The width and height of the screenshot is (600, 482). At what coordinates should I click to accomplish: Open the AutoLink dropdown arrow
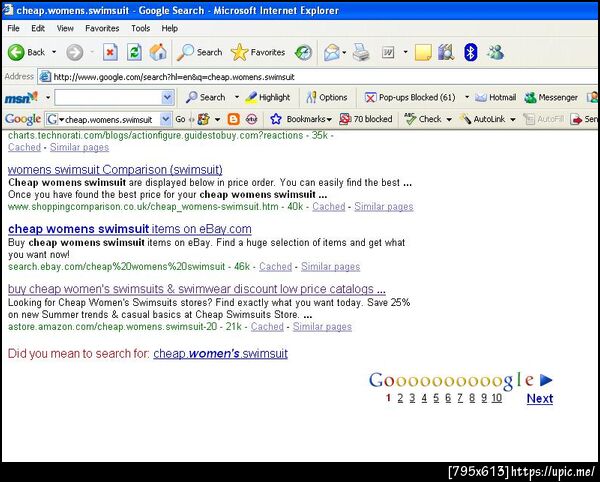(513, 119)
